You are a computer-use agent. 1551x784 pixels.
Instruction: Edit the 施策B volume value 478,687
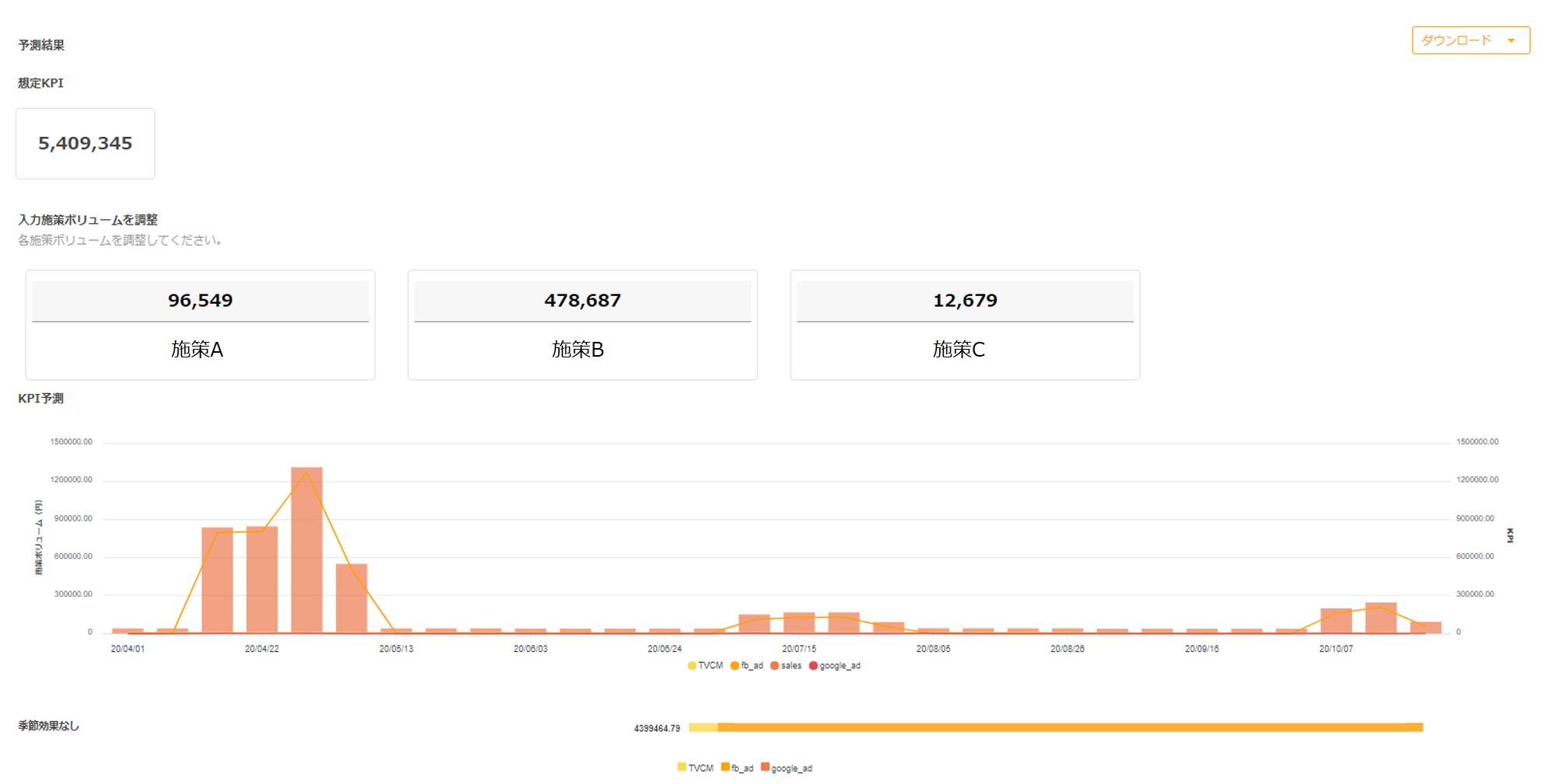tap(582, 301)
